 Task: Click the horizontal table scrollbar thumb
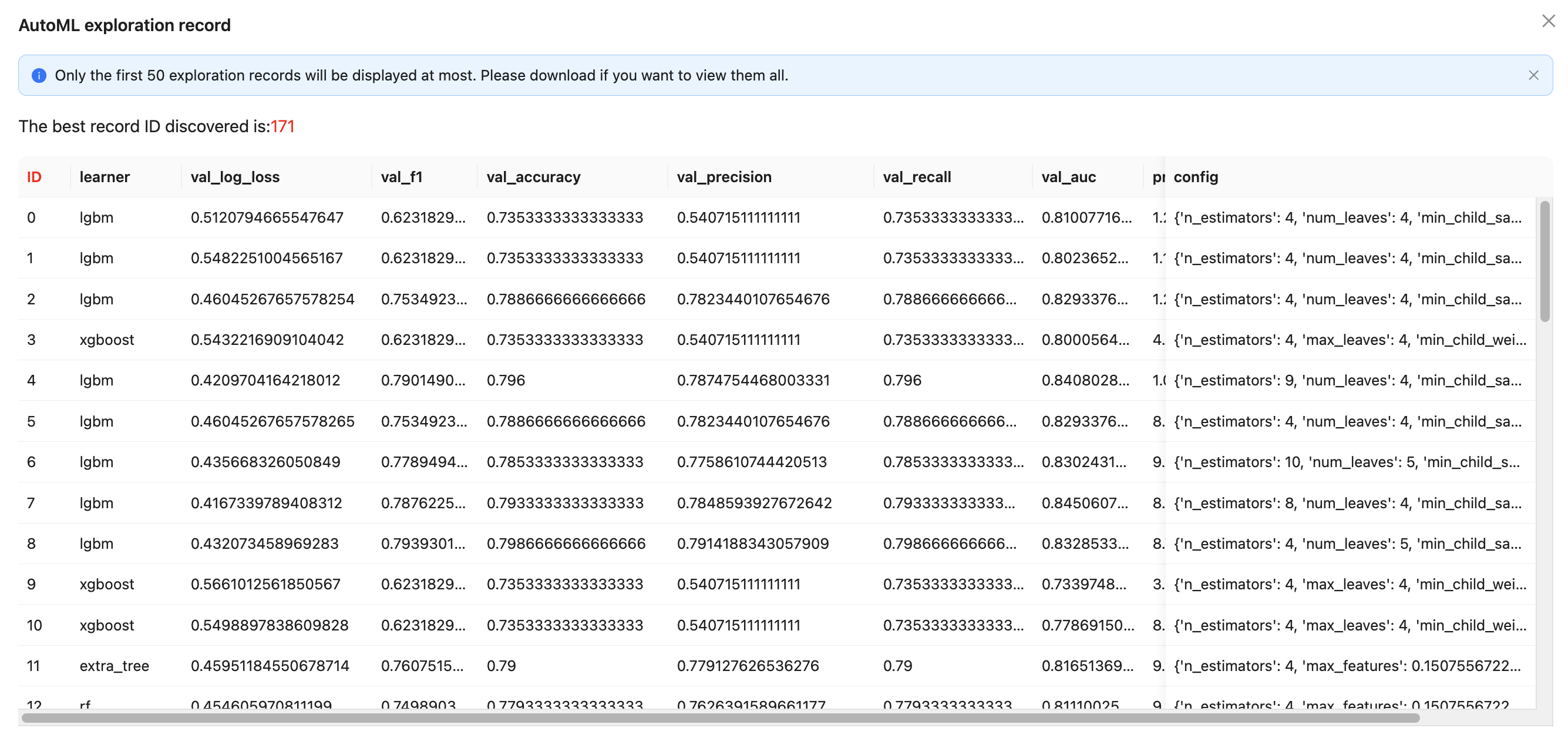[720, 718]
